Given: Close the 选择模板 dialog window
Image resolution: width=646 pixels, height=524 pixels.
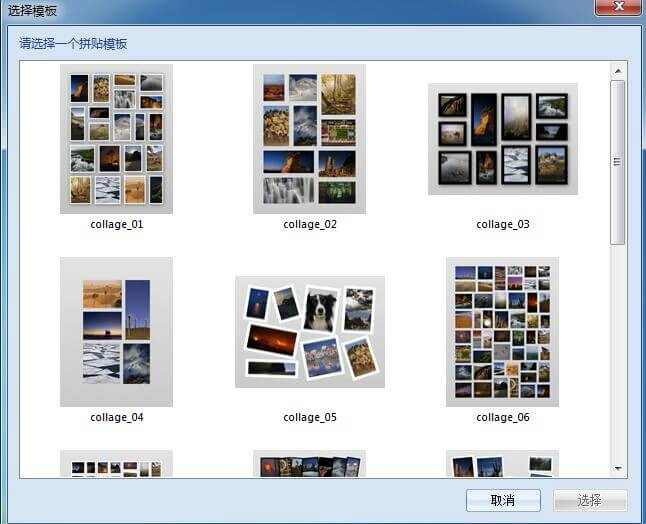Looking at the screenshot, I should point(617,9).
